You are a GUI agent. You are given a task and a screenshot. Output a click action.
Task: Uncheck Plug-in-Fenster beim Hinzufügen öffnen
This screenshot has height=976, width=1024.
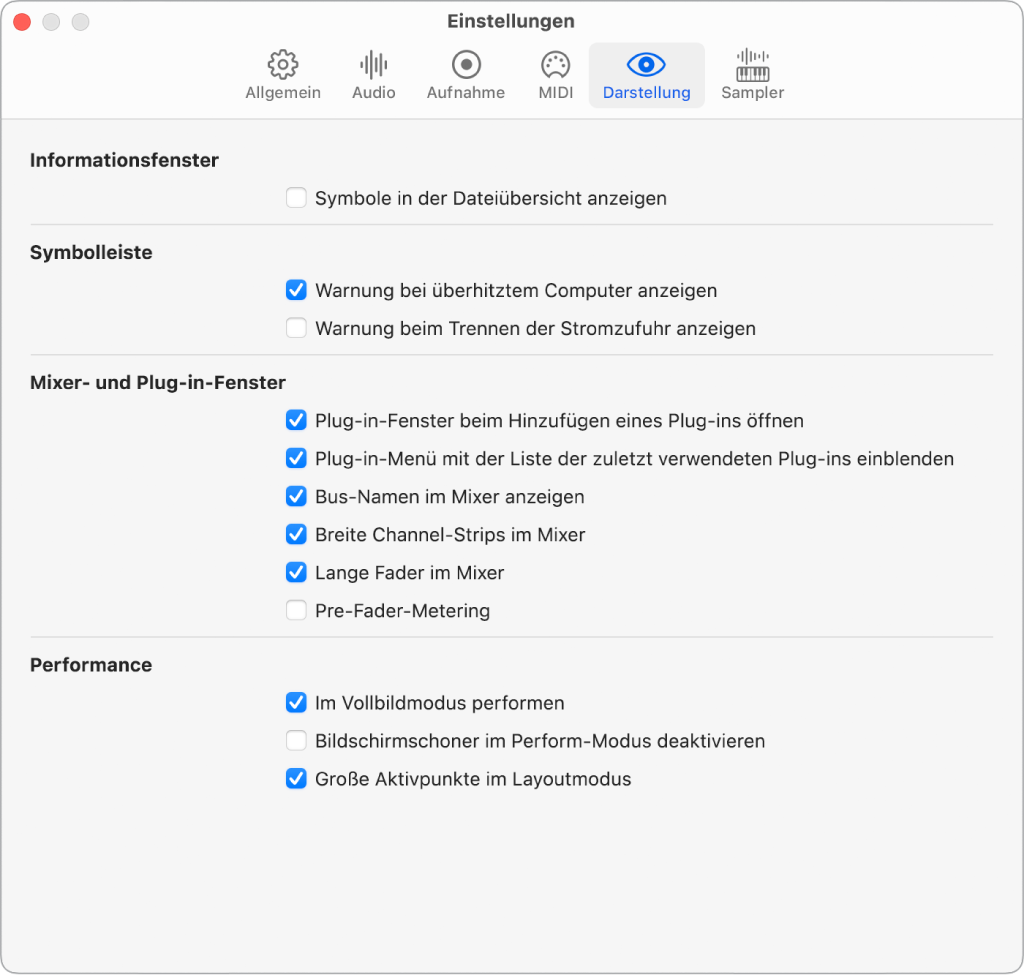click(296, 421)
